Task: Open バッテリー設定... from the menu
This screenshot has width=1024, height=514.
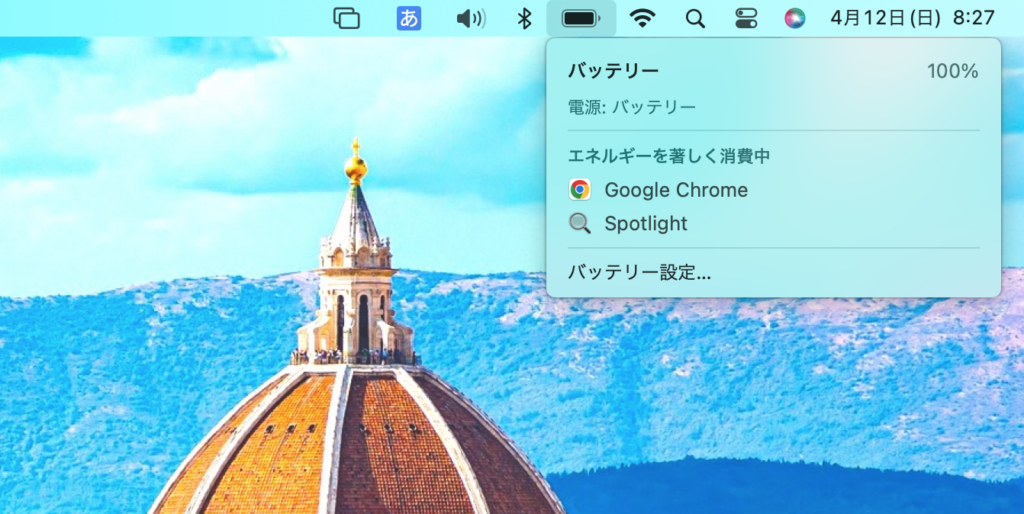Action: (640, 272)
